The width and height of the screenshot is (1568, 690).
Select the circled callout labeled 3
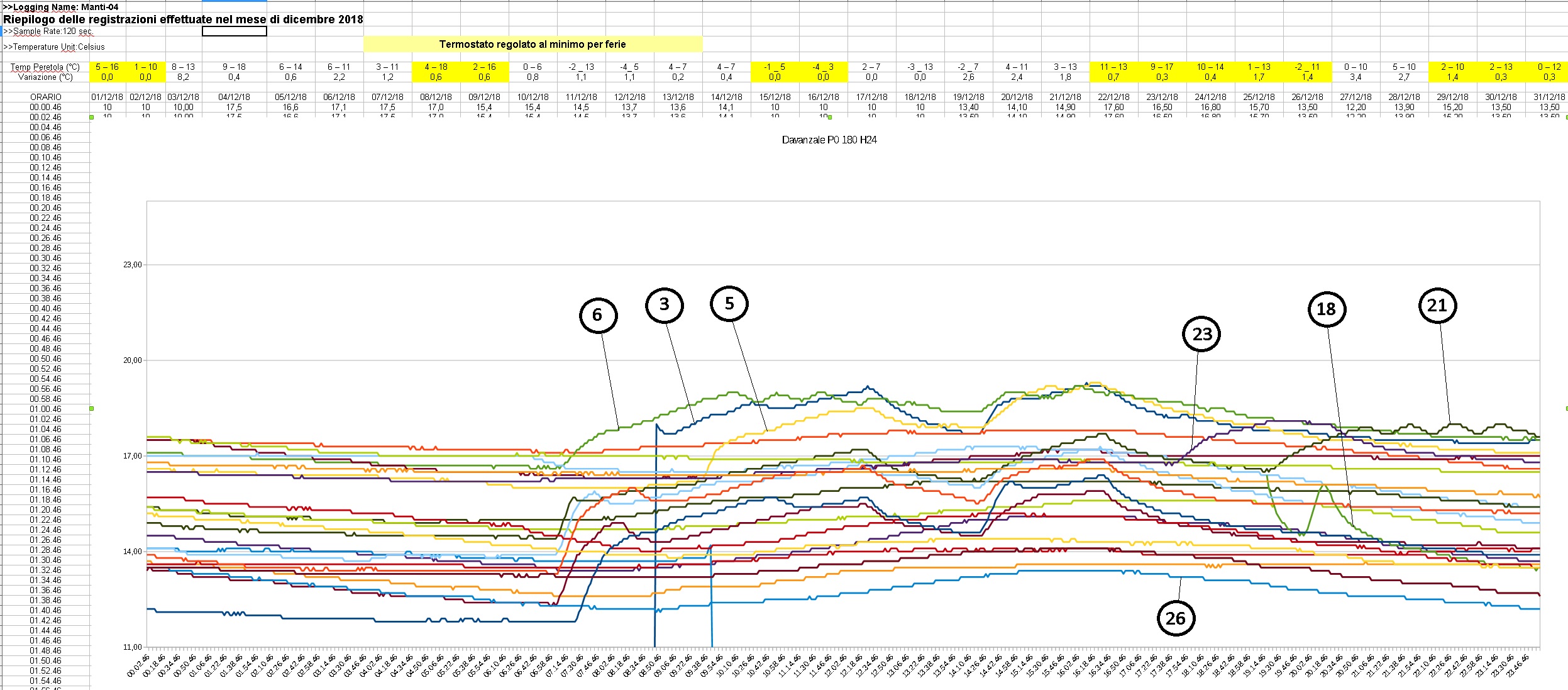coord(664,305)
